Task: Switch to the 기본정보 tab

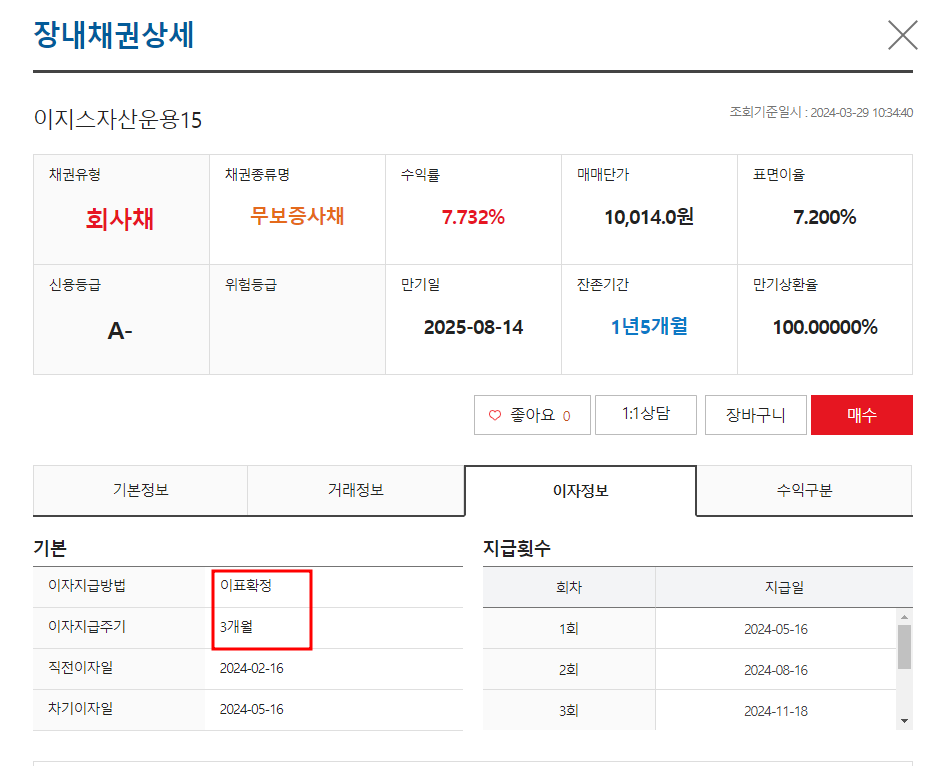Action: pos(140,490)
